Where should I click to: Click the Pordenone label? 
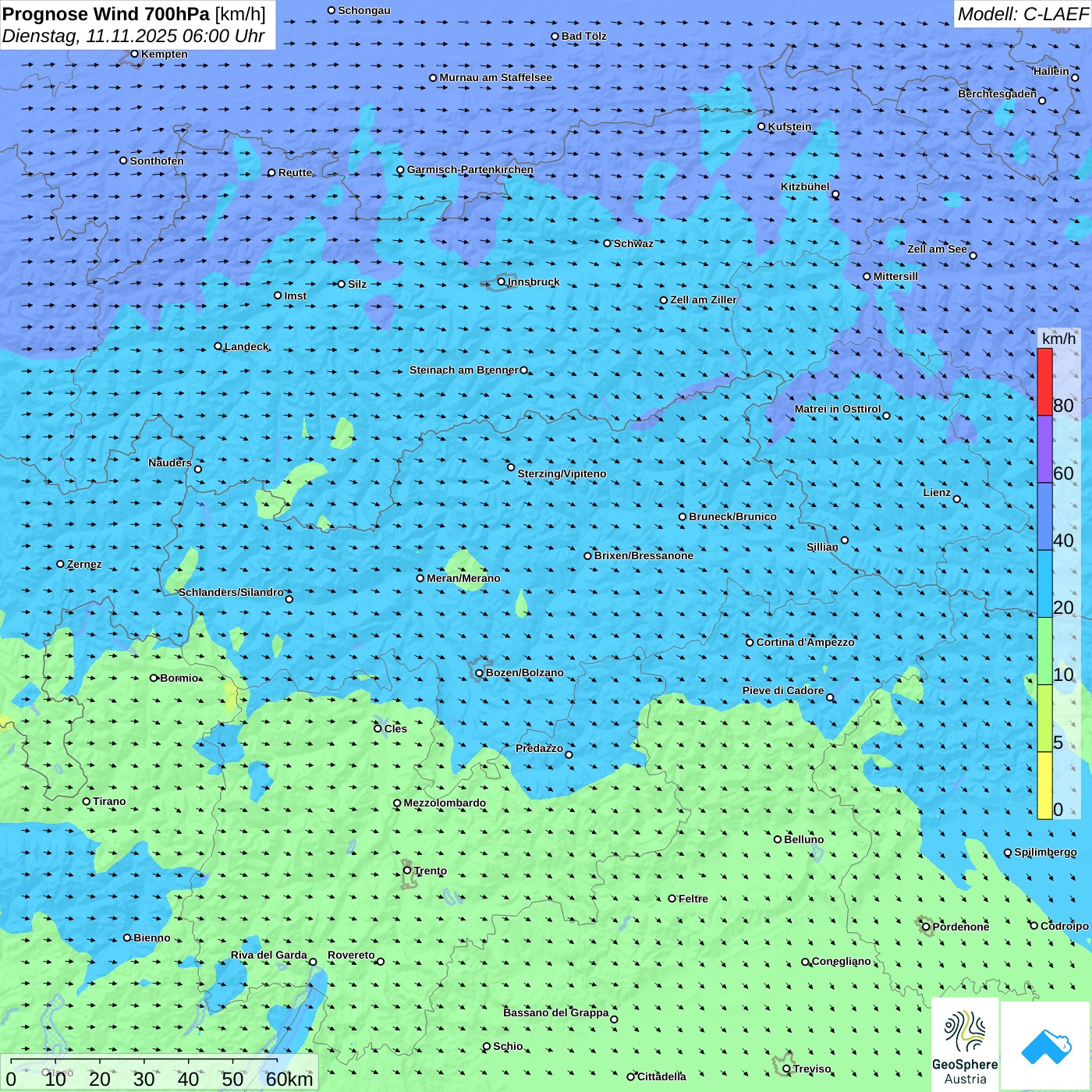(x=961, y=927)
